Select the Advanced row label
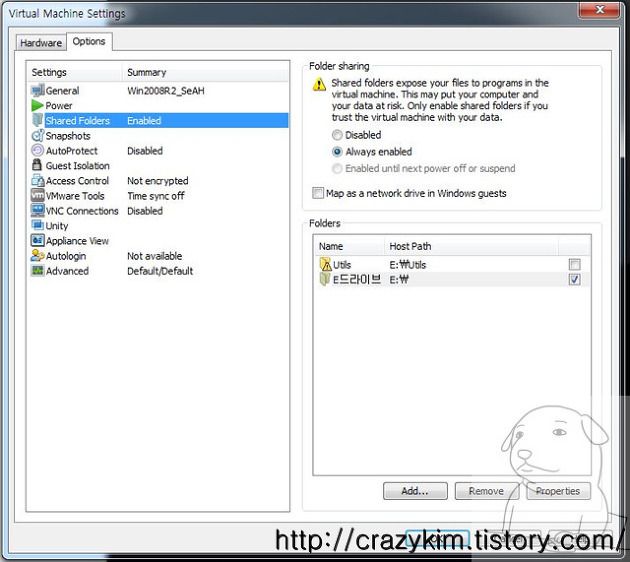Viewport: 630px width, 562px height. pyautogui.click(x=67, y=271)
